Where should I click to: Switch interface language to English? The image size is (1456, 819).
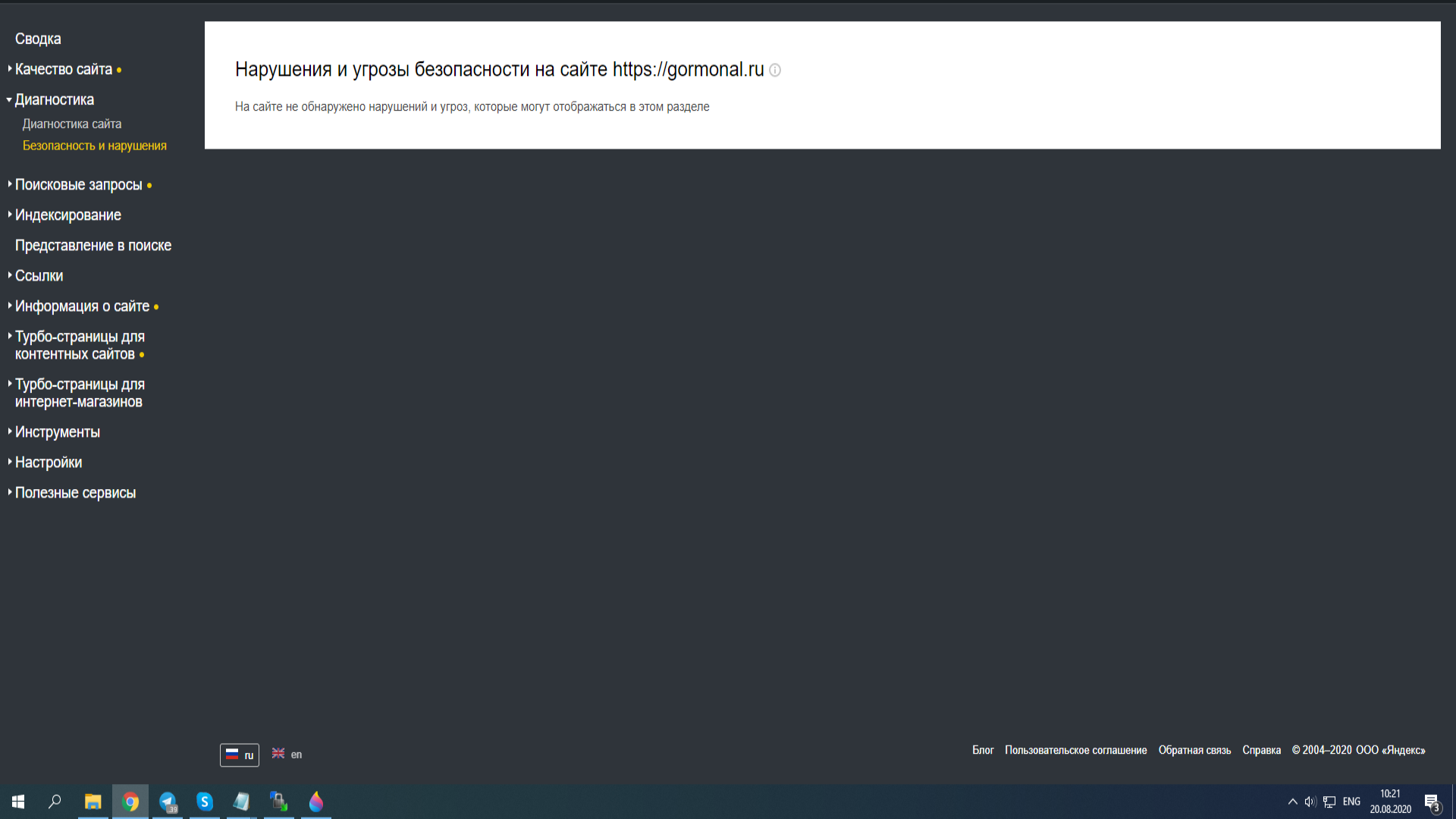[287, 754]
